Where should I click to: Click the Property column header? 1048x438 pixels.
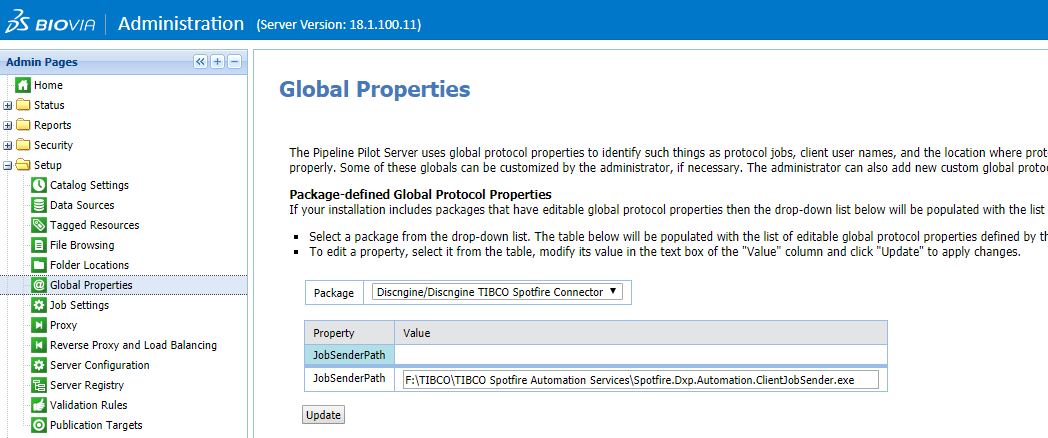click(x=350, y=333)
